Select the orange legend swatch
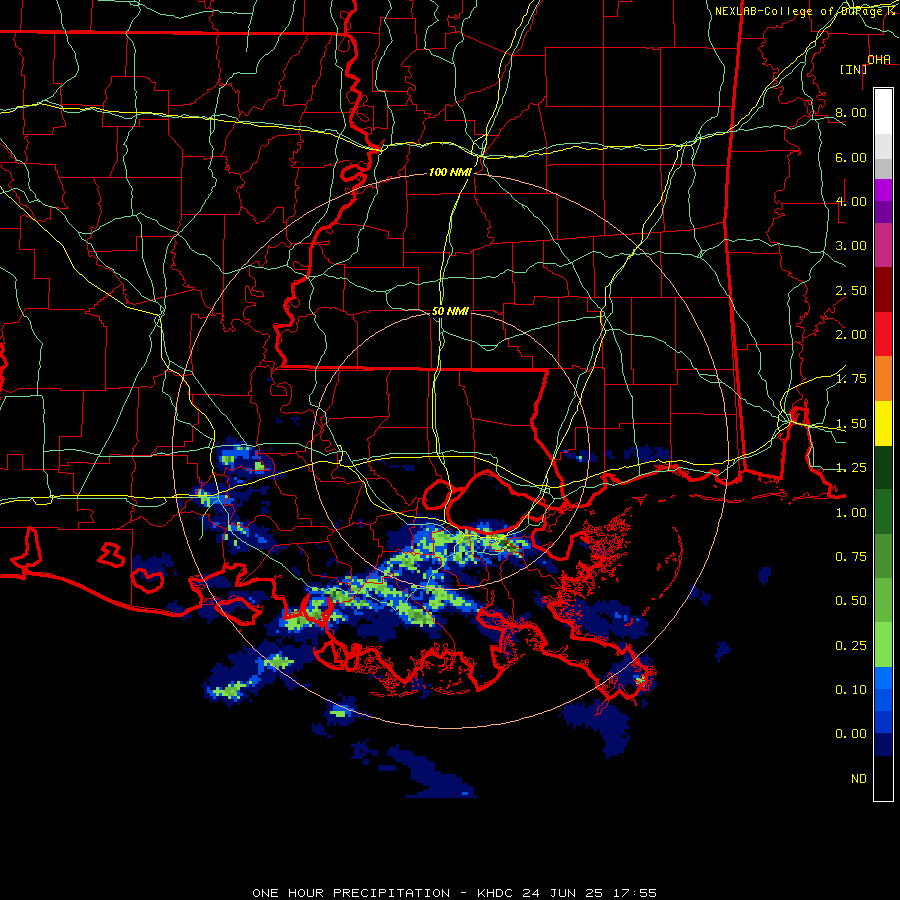This screenshot has width=900, height=900. [x=883, y=379]
